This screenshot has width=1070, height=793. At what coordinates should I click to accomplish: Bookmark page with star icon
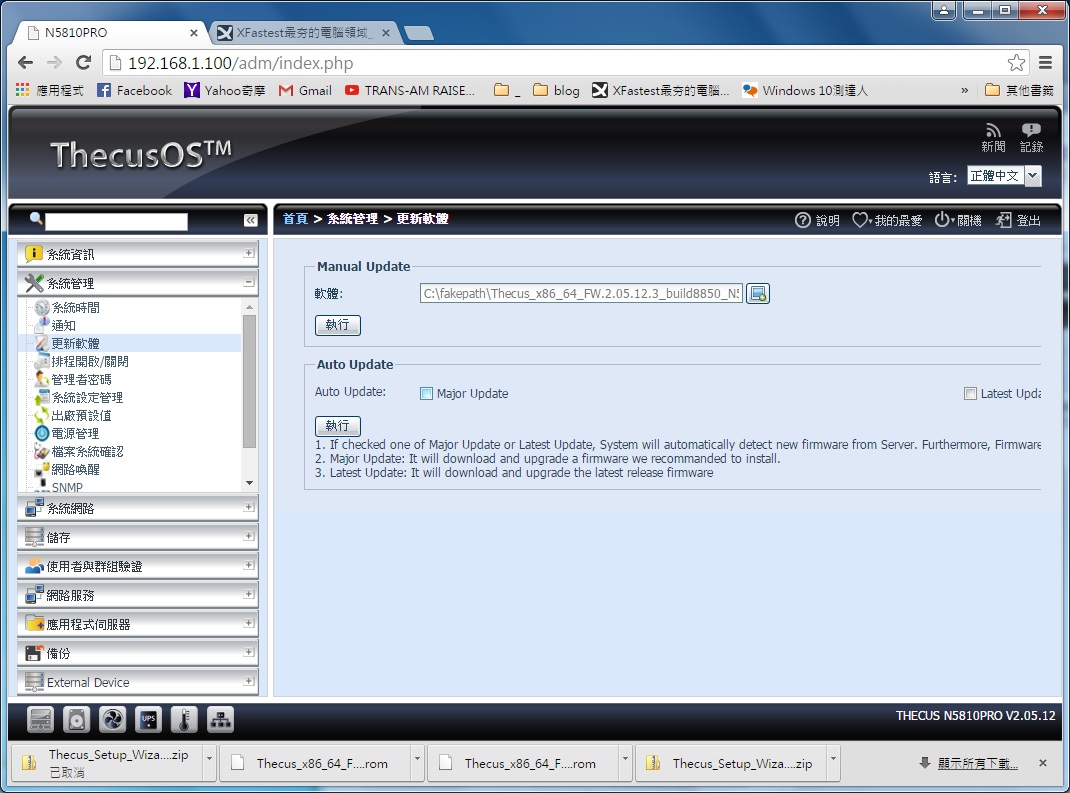point(1016,63)
